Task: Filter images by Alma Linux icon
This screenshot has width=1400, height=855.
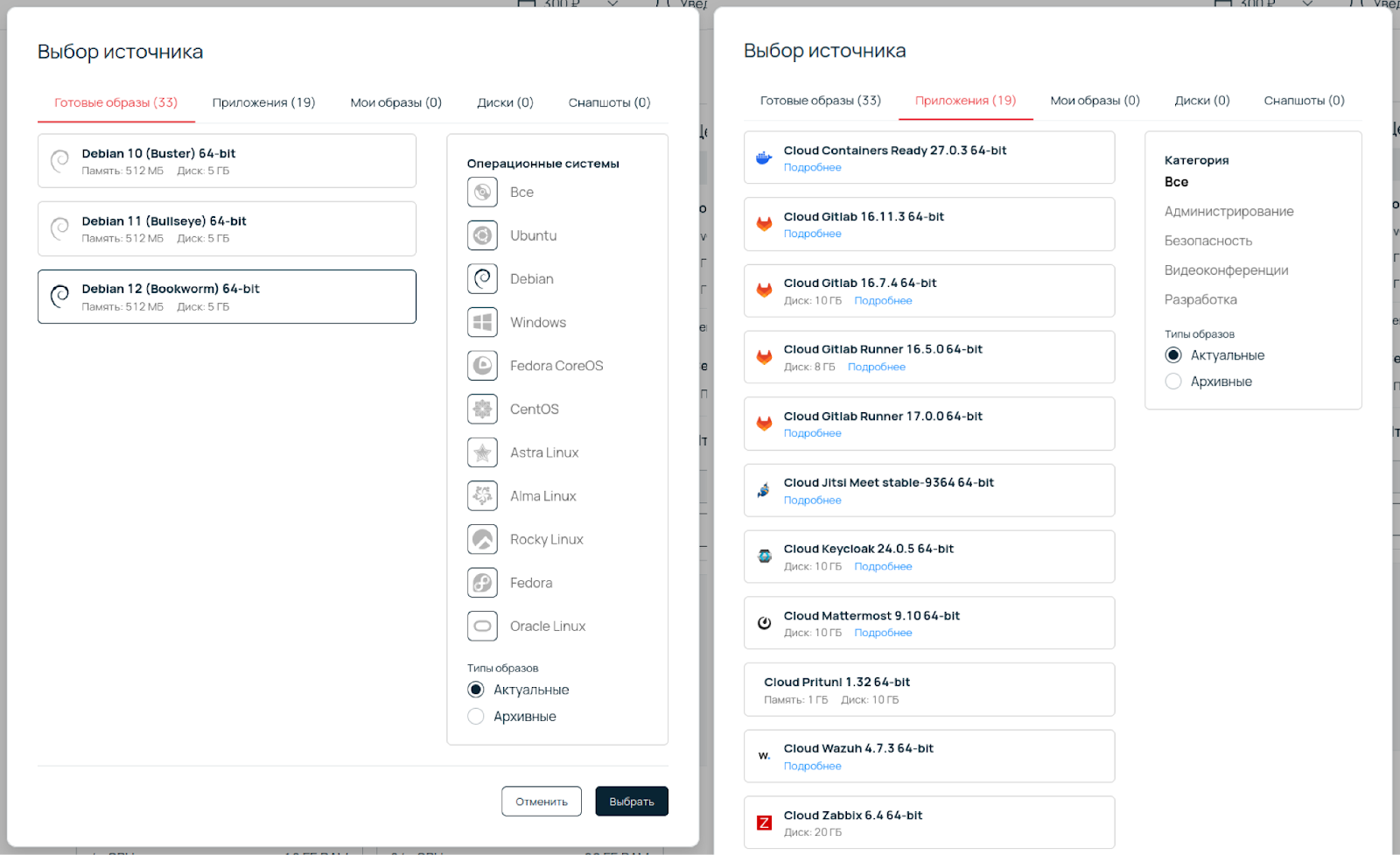Action: coord(482,496)
